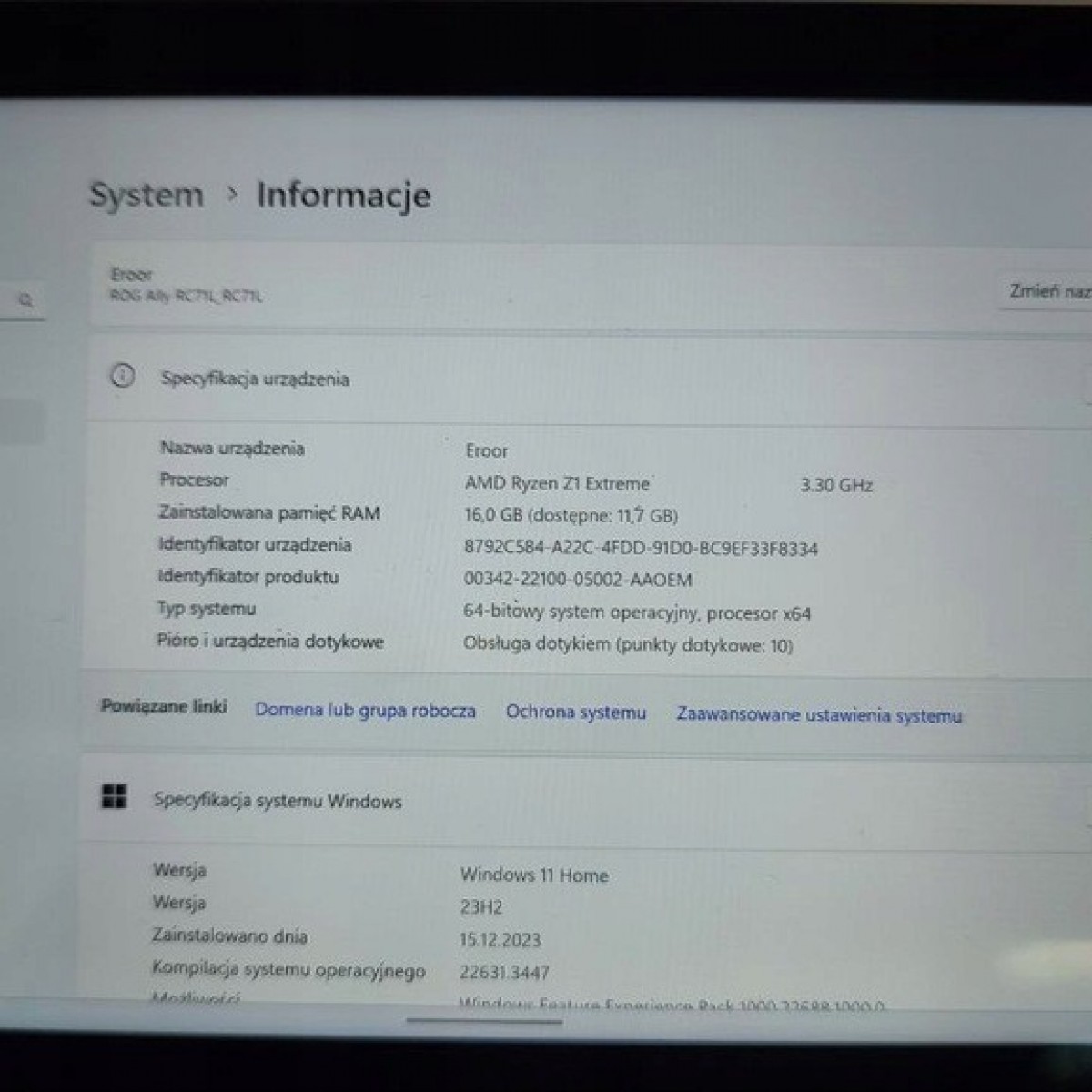The width and height of the screenshot is (1092, 1092).
Task: Click the Identyfikator urządzenia GUID value
Action: (x=641, y=549)
